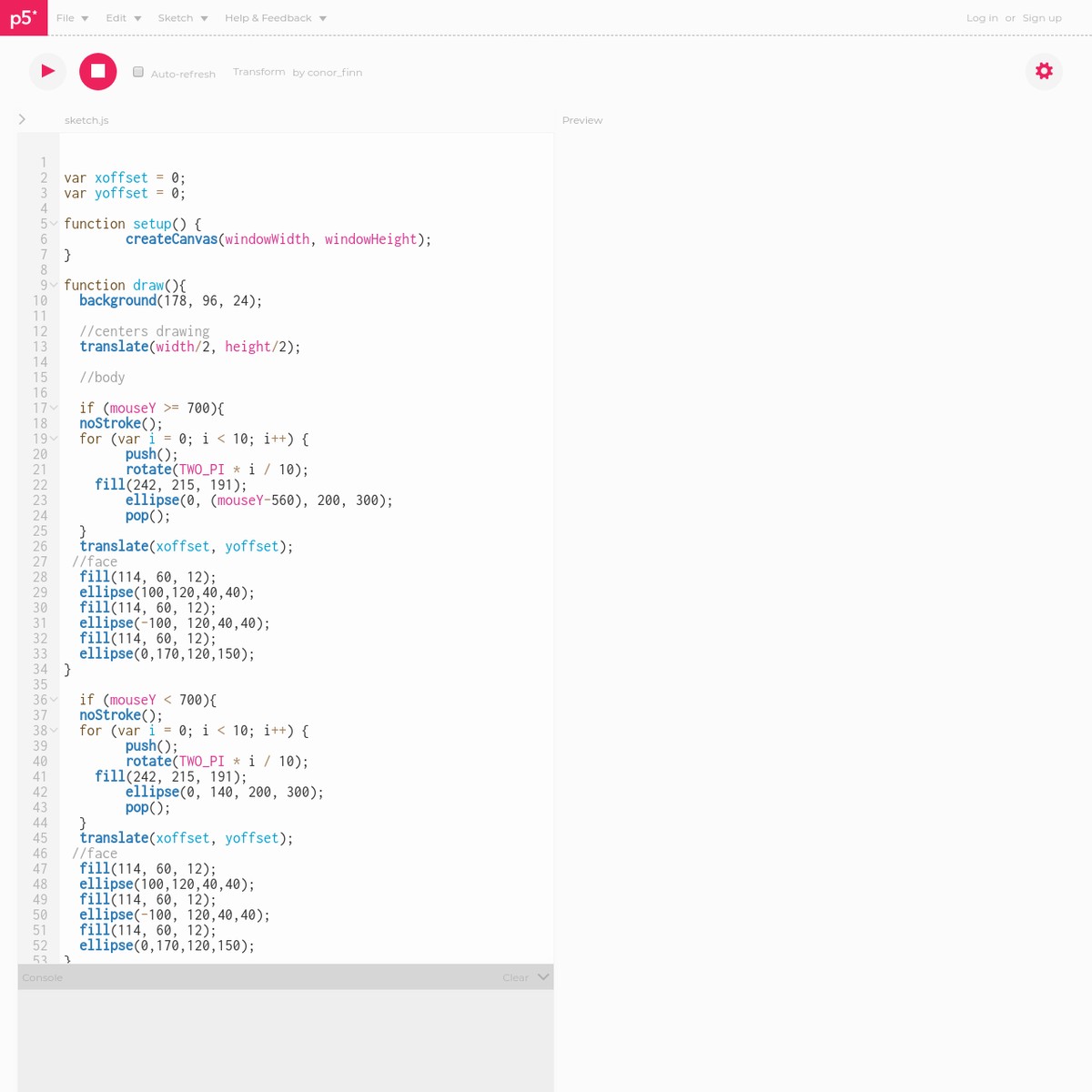The image size is (1092, 1092).
Task: Click the translate(width/2, height/2) line
Action: pyautogui.click(x=189, y=347)
